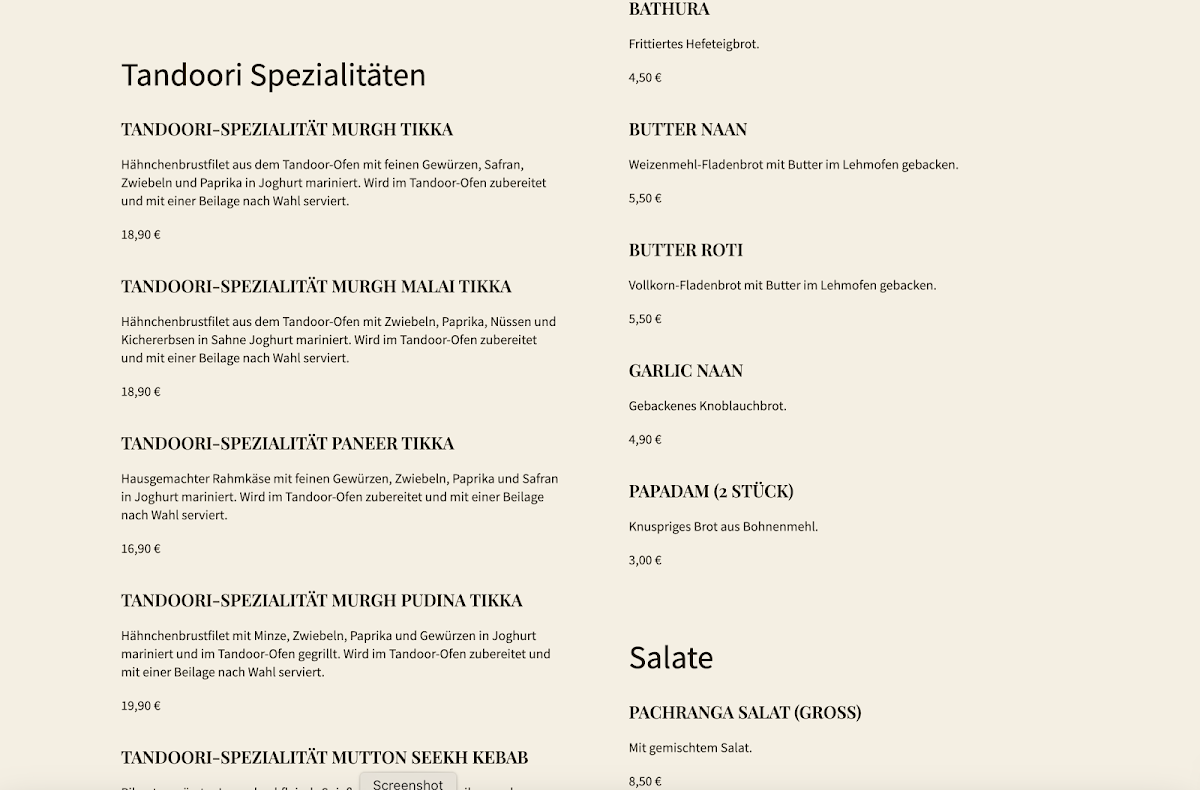Click the 19,90 € Pudina Tikka price
The image size is (1200, 790).
[141, 706]
